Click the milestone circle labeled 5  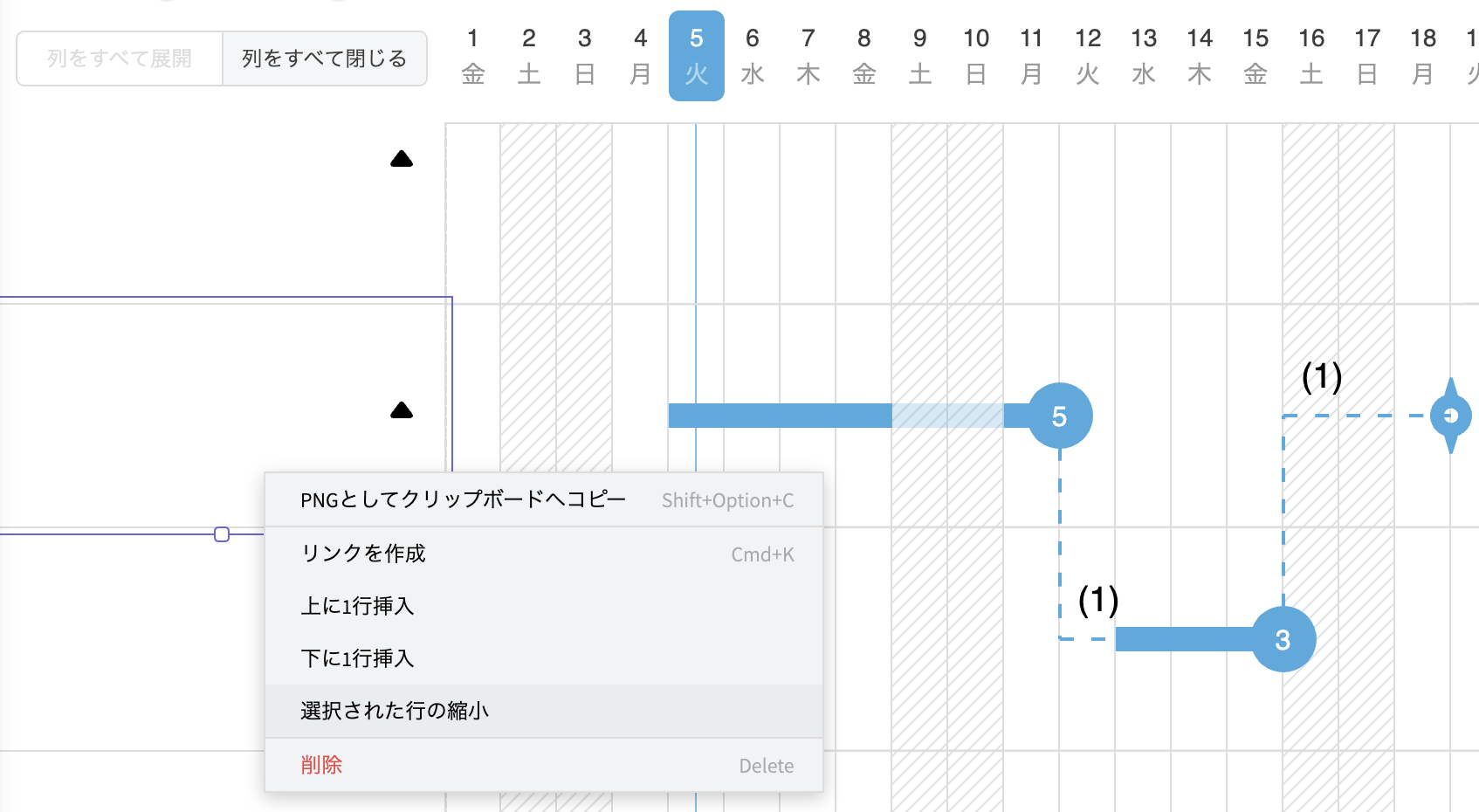pos(1059,416)
